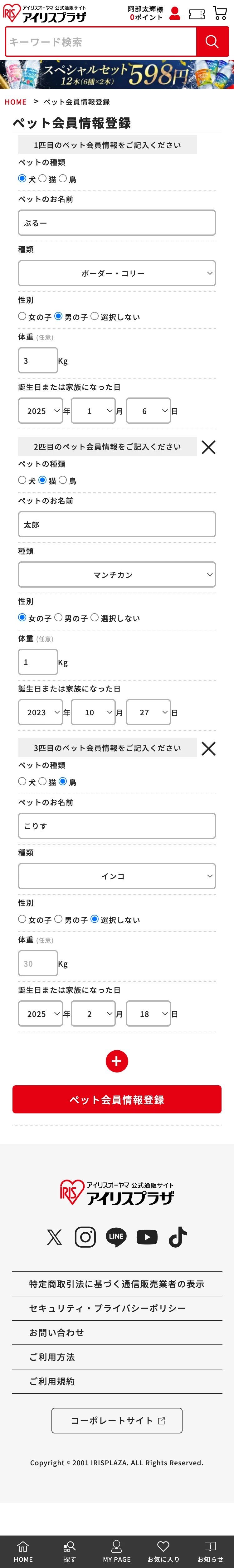The image size is (234, 1568).
Task: Open the コーポレートサイト link
Action: [x=117, y=1420]
